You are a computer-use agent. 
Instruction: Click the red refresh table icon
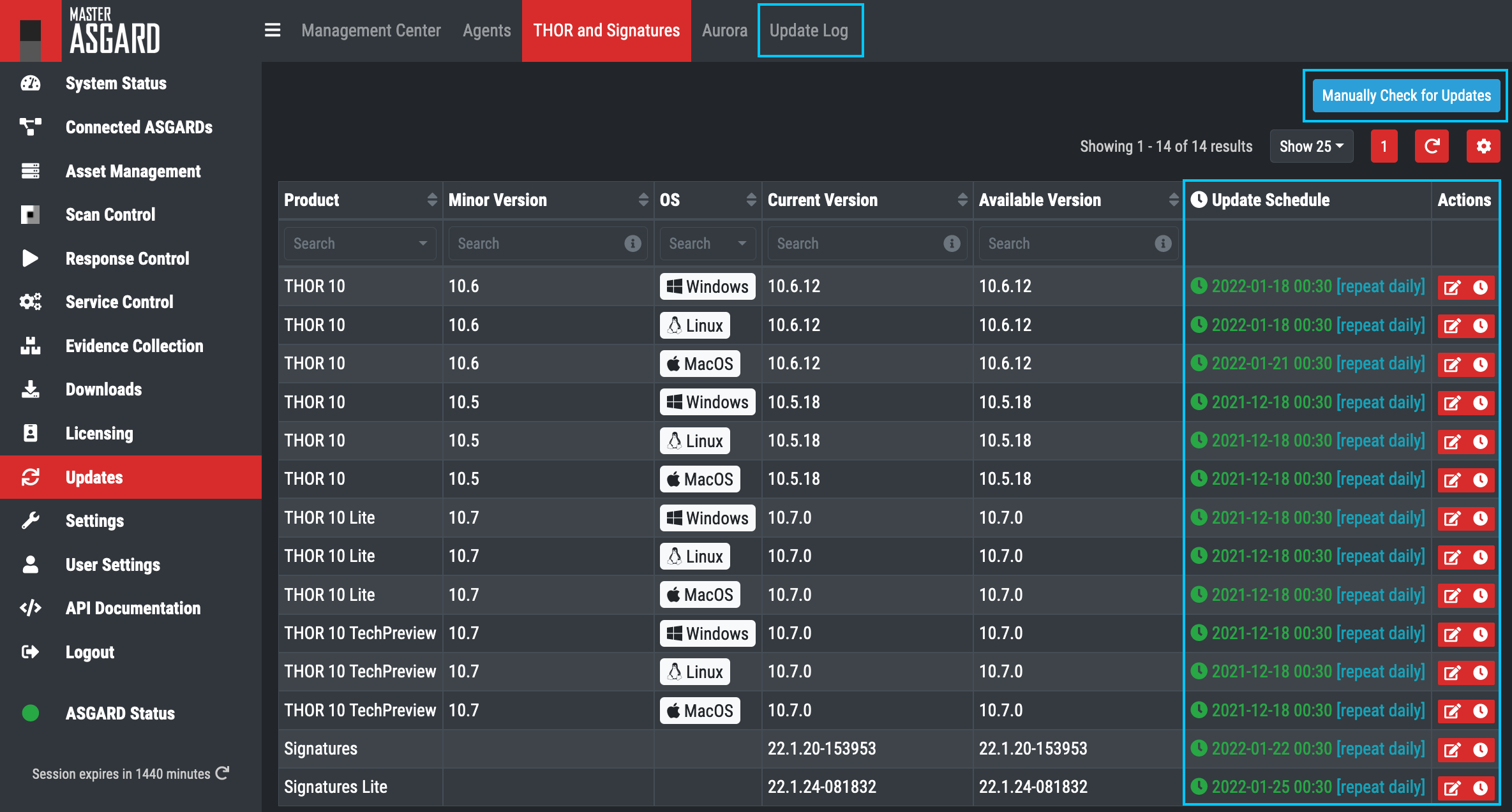tap(1432, 147)
